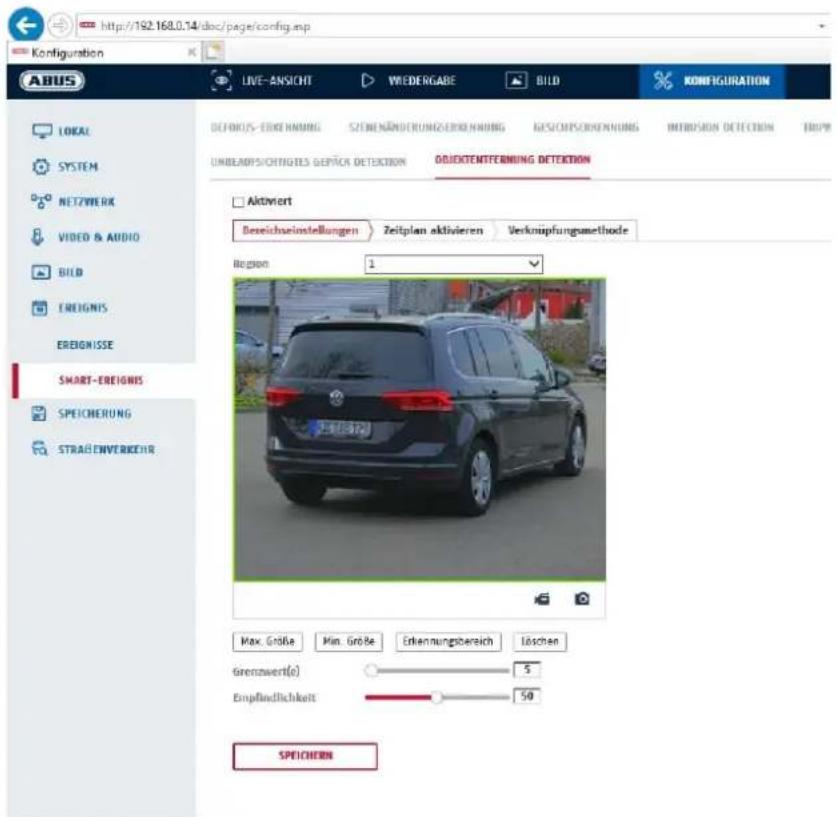The width and height of the screenshot is (837, 817).
Task: Click the Grenzwert(e) slider handle
Action: (371, 670)
